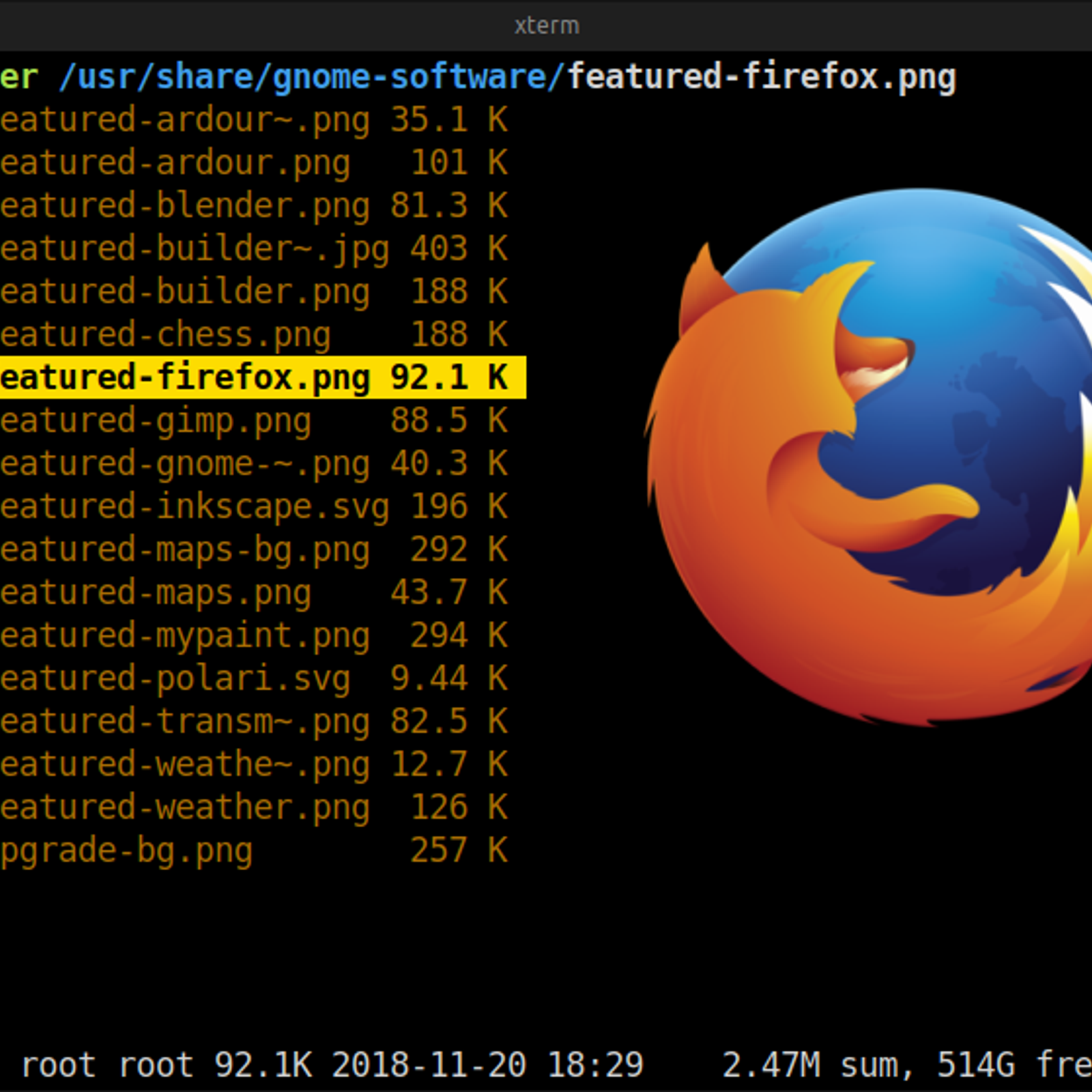Select the eatured-maps-bg.png file entry
The height and width of the screenshot is (1092, 1092).
click(263, 550)
